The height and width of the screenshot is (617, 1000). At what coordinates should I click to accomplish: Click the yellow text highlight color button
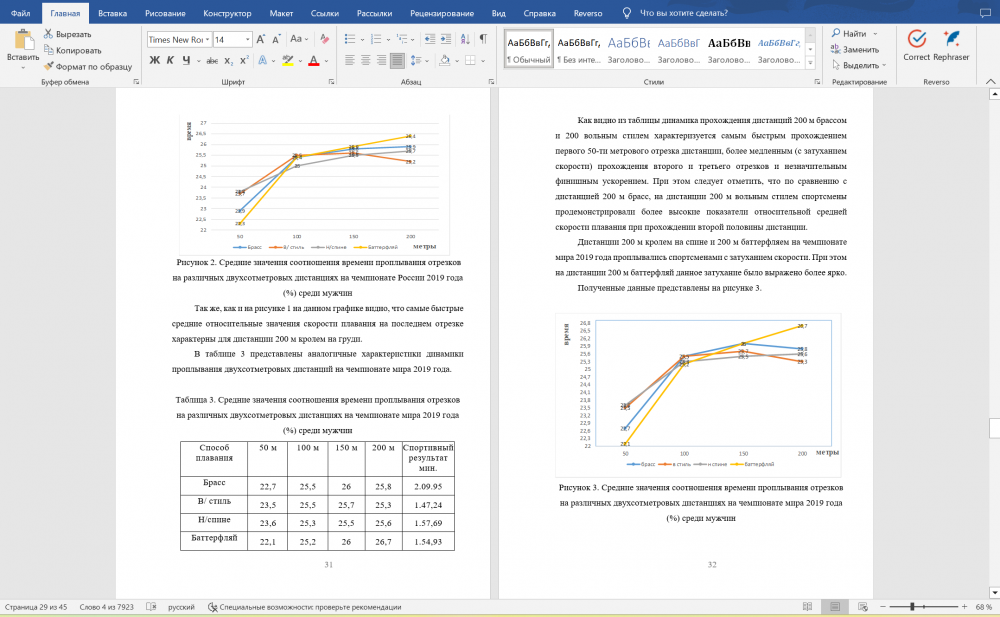pos(288,61)
